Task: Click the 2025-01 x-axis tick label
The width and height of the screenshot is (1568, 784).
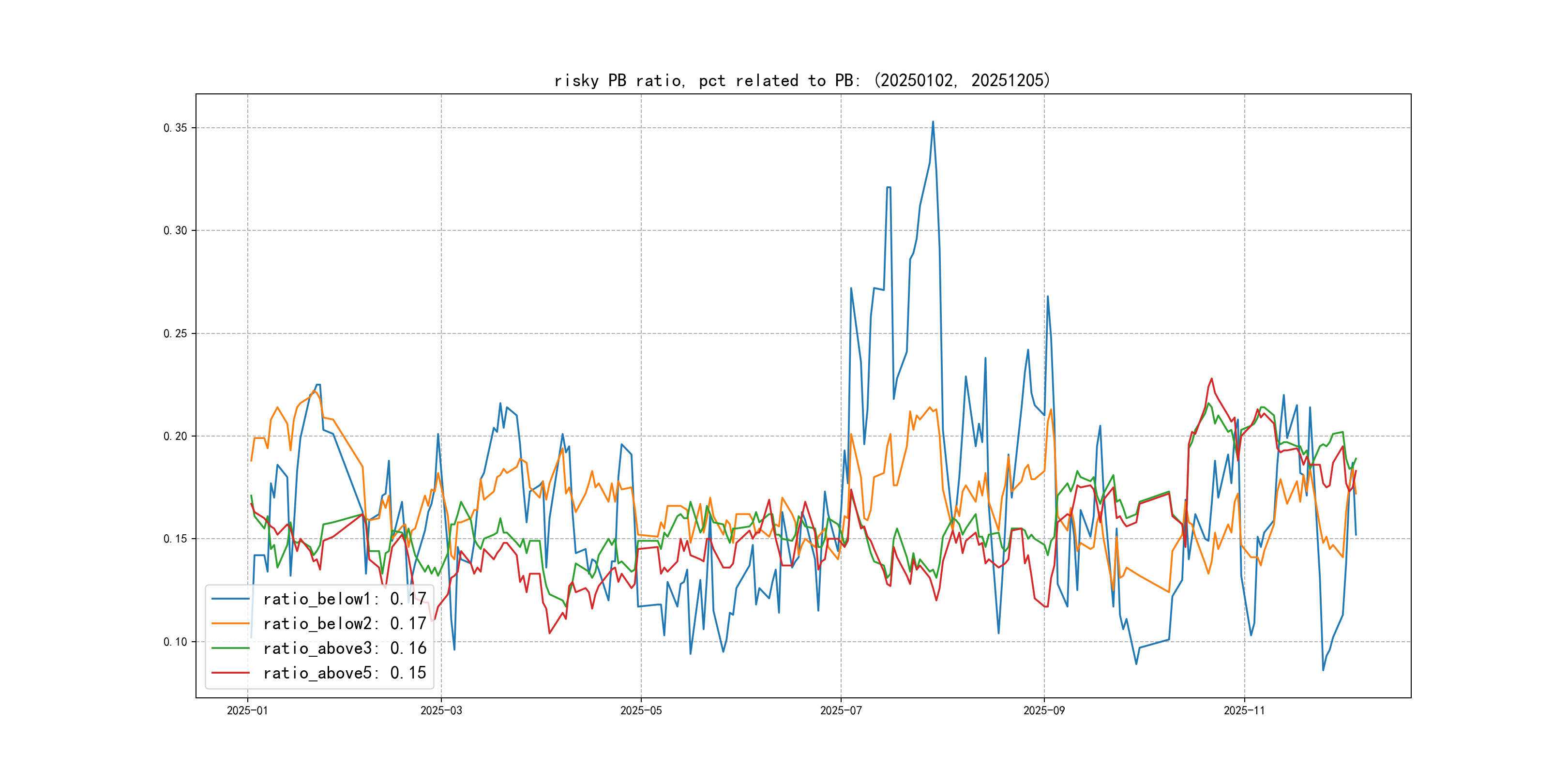Action: point(247,711)
